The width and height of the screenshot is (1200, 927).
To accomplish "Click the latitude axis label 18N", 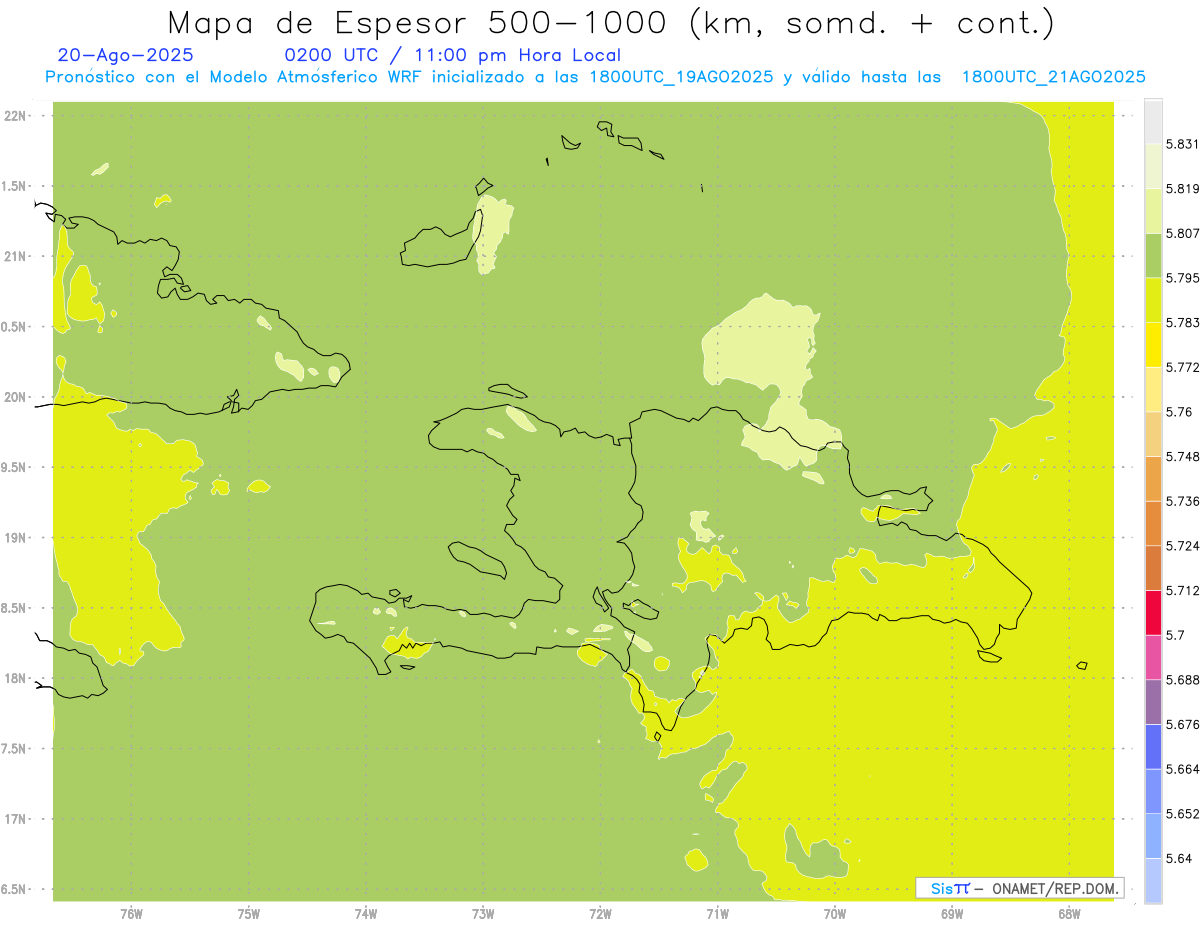I will (x=15, y=679).
